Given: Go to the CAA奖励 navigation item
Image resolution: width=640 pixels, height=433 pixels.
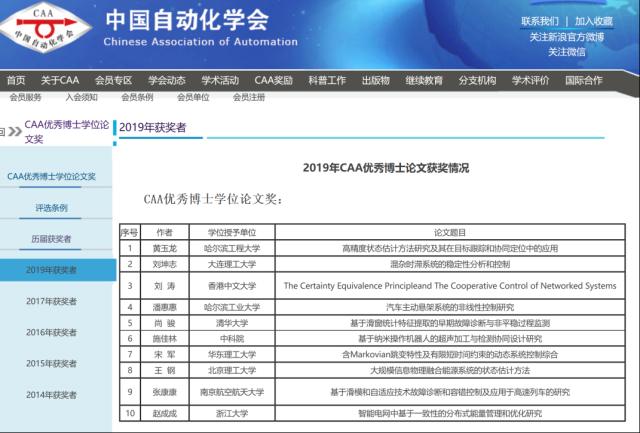Looking at the screenshot, I should tap(273, 80).
